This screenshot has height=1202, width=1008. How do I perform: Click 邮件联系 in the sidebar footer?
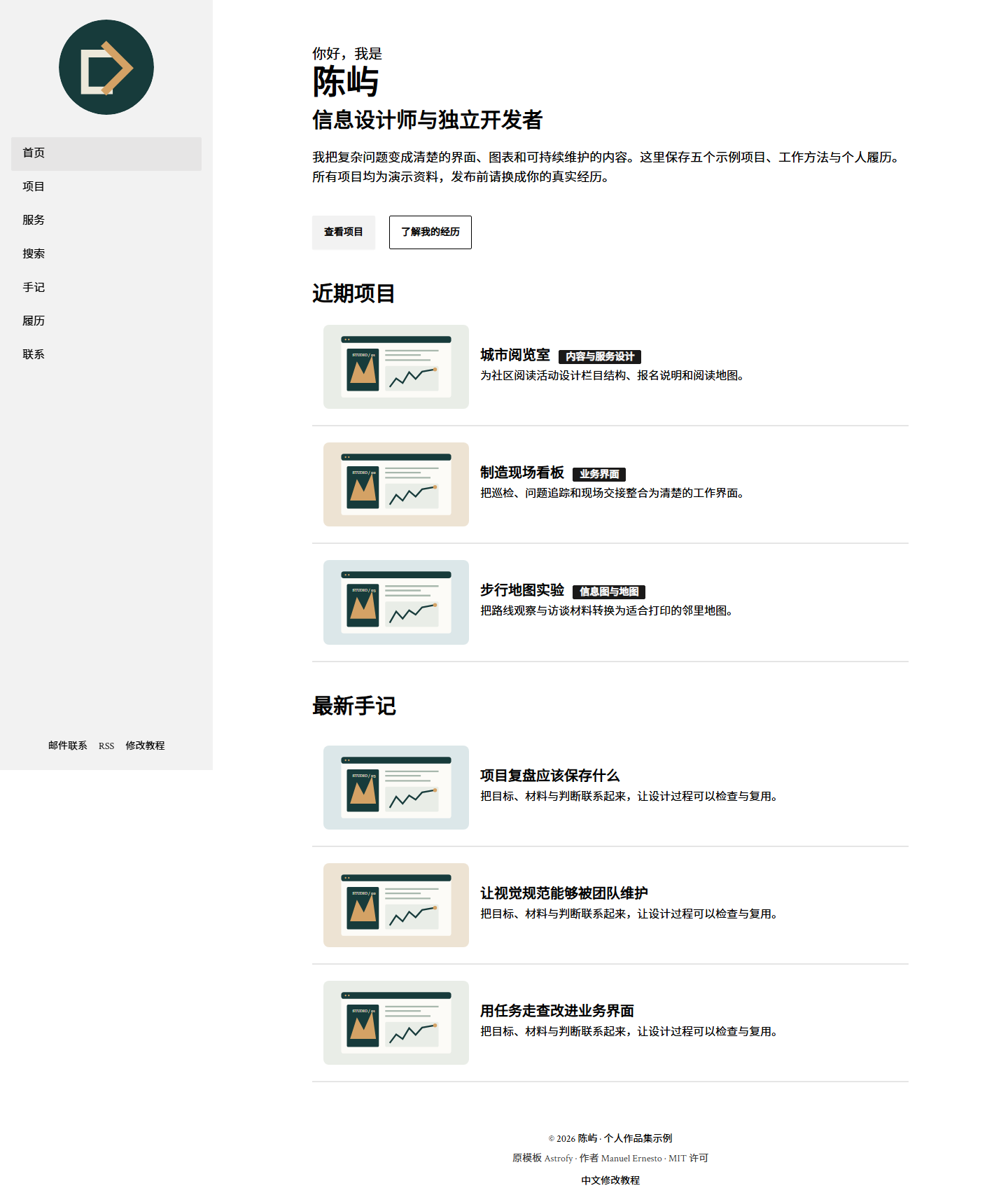(68, 746)
